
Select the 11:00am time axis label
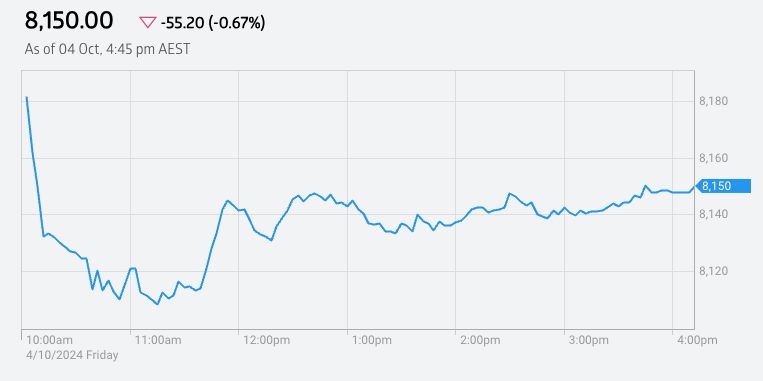[x=158, y=340]
